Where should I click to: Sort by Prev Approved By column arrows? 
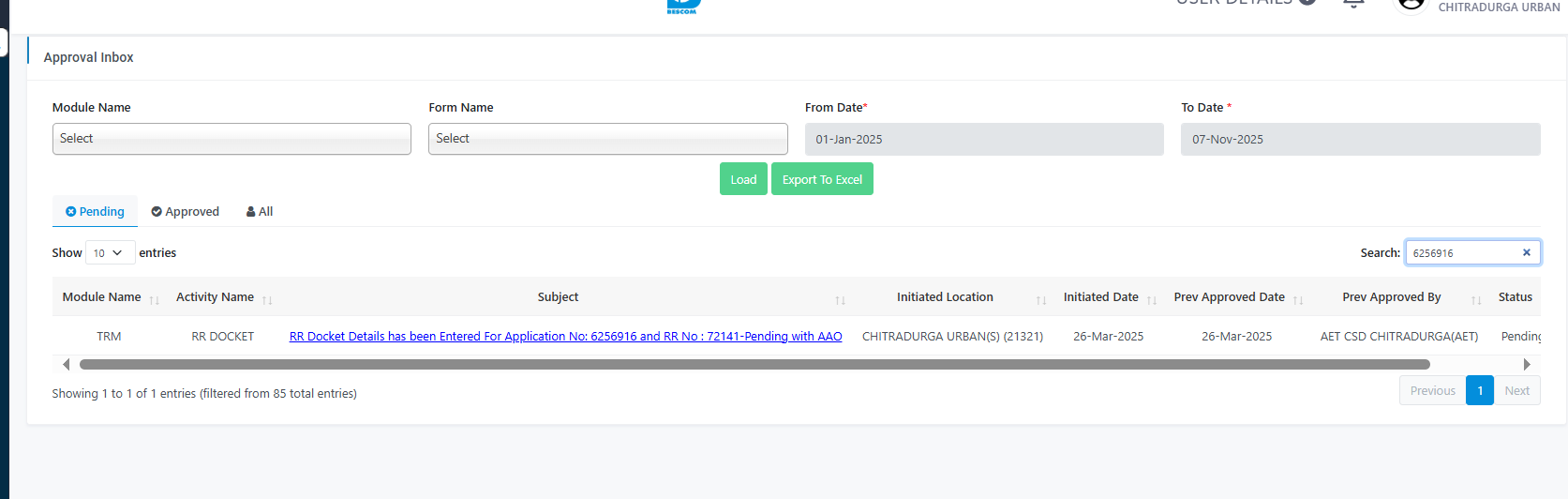1476,300
